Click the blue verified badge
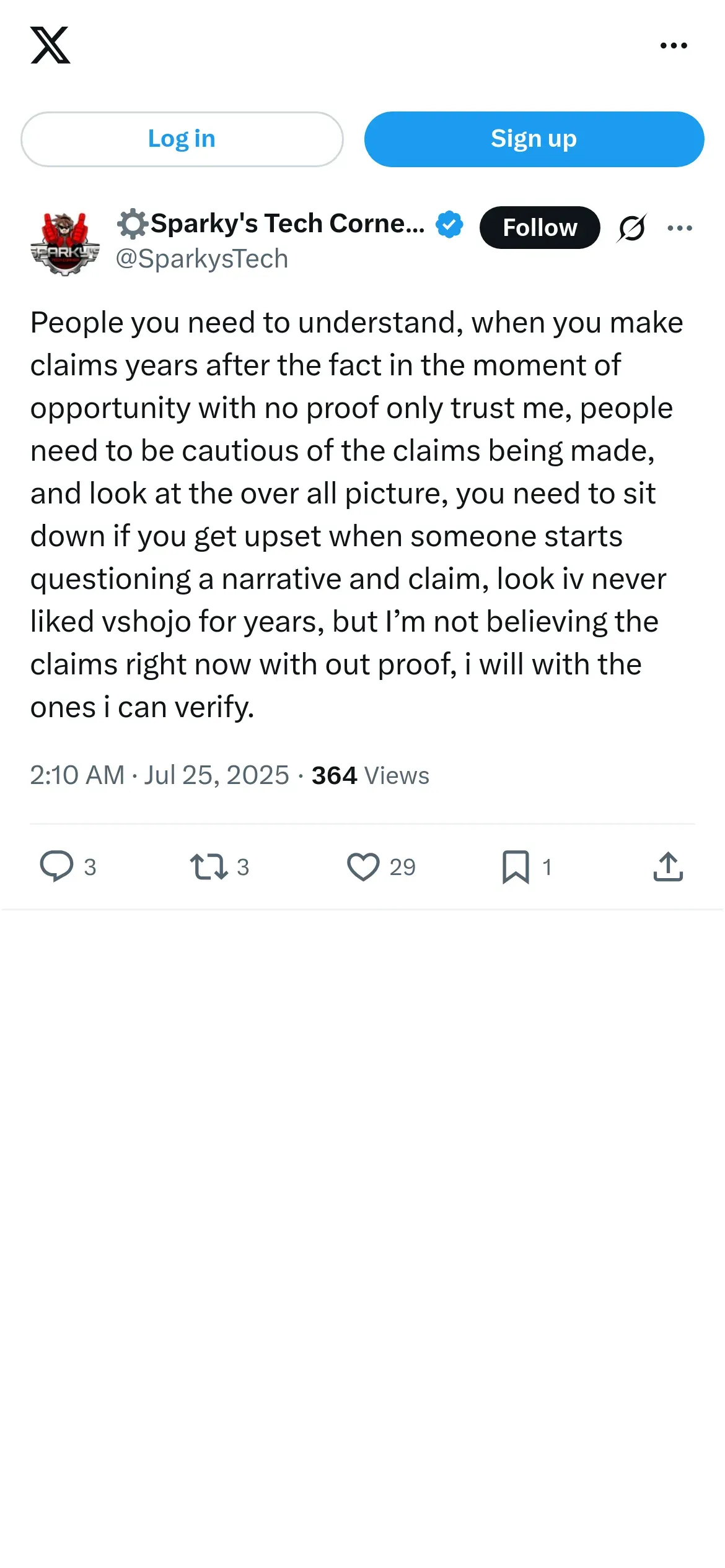 (449, 224)
